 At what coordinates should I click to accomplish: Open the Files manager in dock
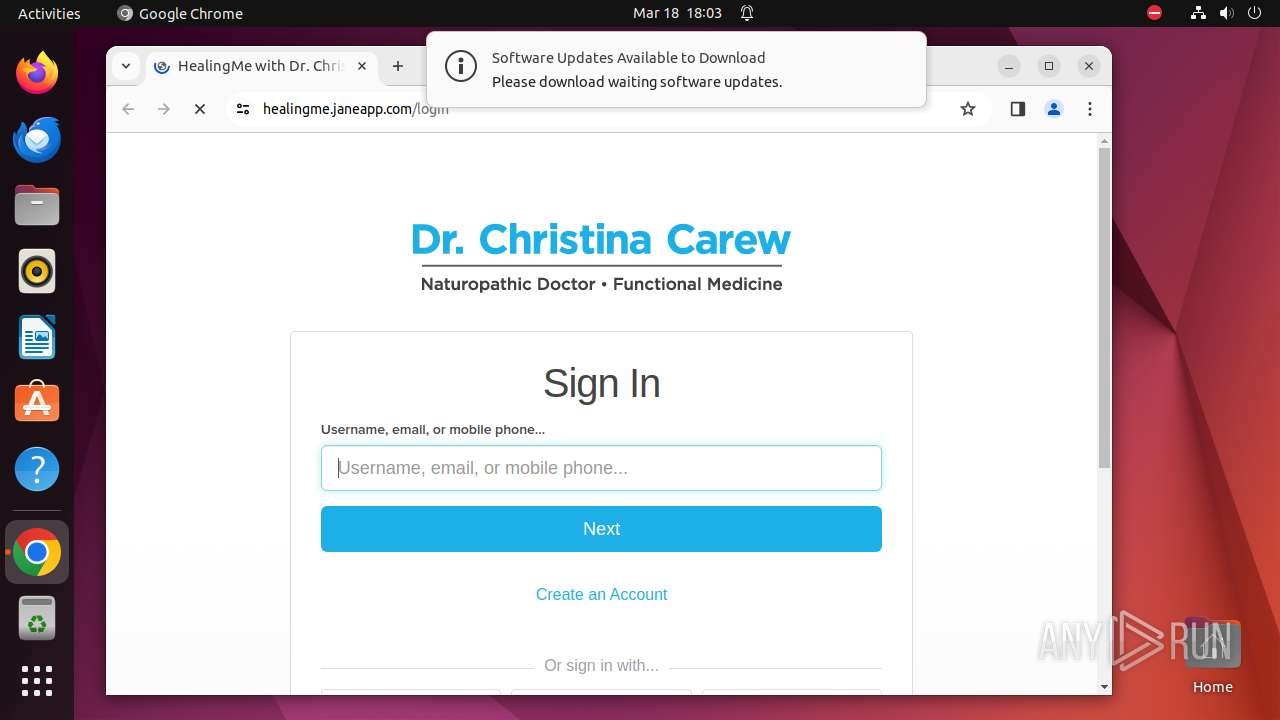[37, 205]
